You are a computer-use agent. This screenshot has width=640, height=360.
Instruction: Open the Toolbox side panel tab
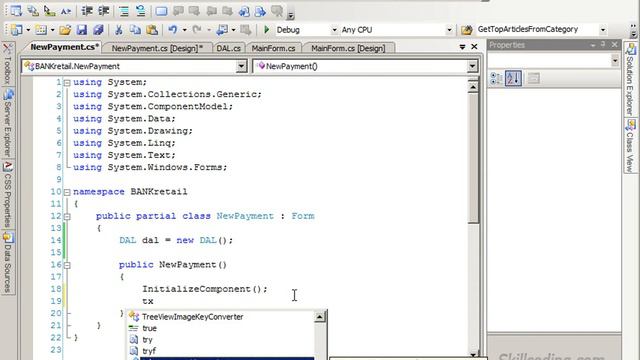(x=7, y=63)
